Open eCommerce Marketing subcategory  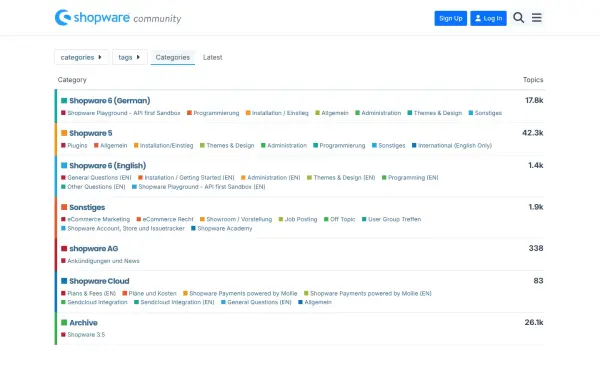click(98, 220)
